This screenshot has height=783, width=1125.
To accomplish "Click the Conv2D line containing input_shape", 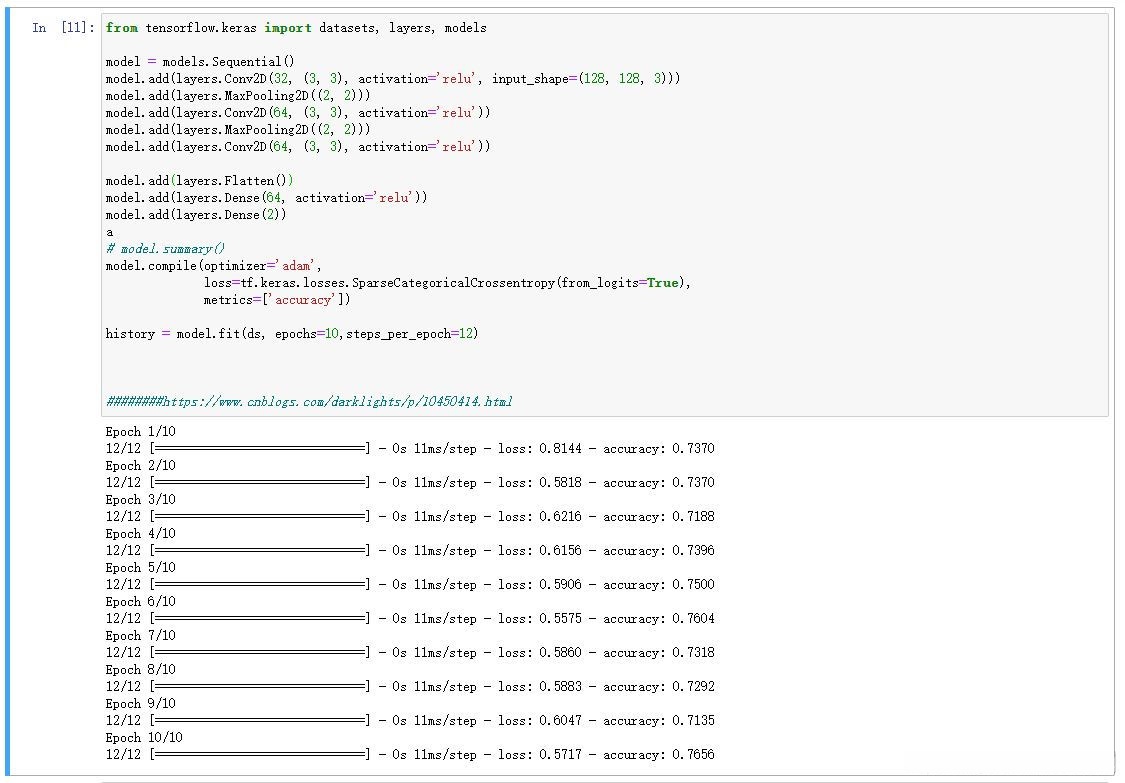I will [392, 79].
